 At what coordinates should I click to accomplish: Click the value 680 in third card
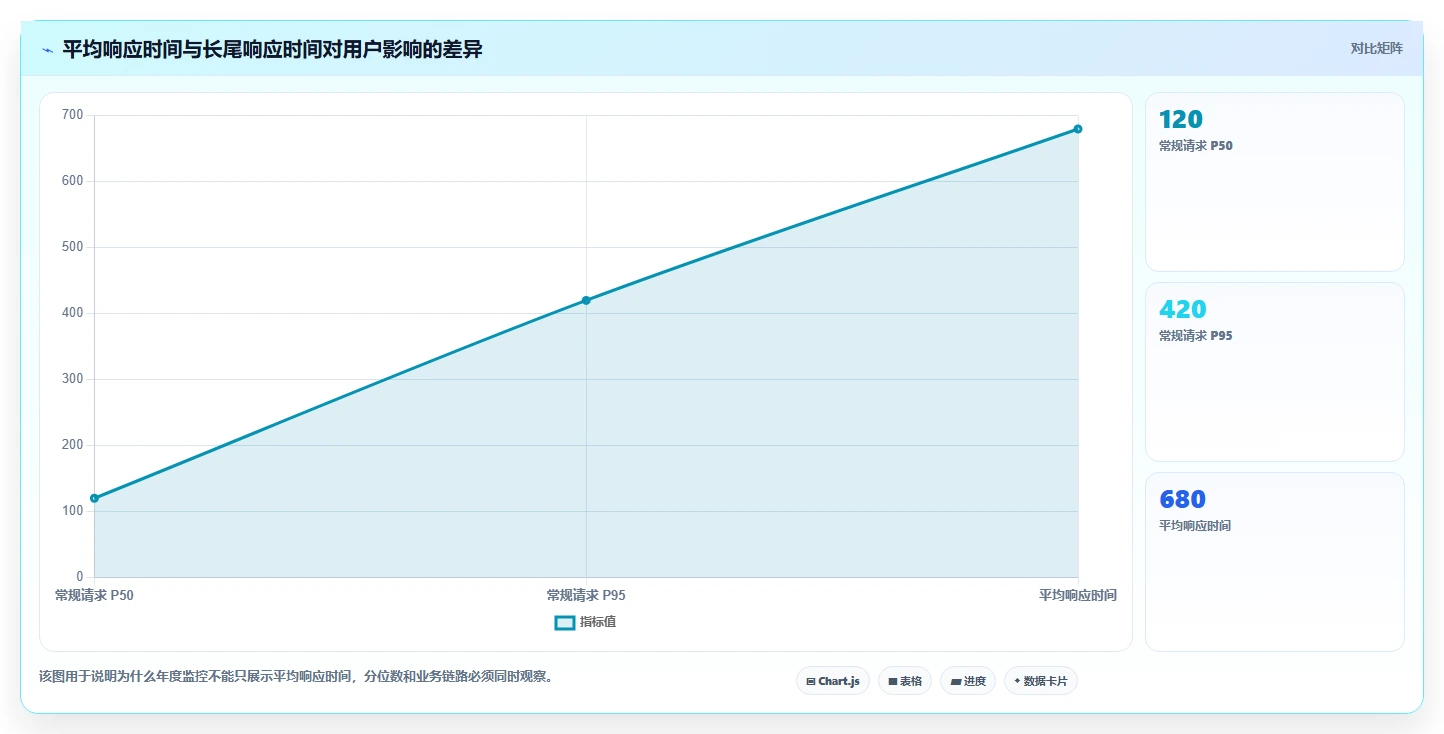(1183, 499)
